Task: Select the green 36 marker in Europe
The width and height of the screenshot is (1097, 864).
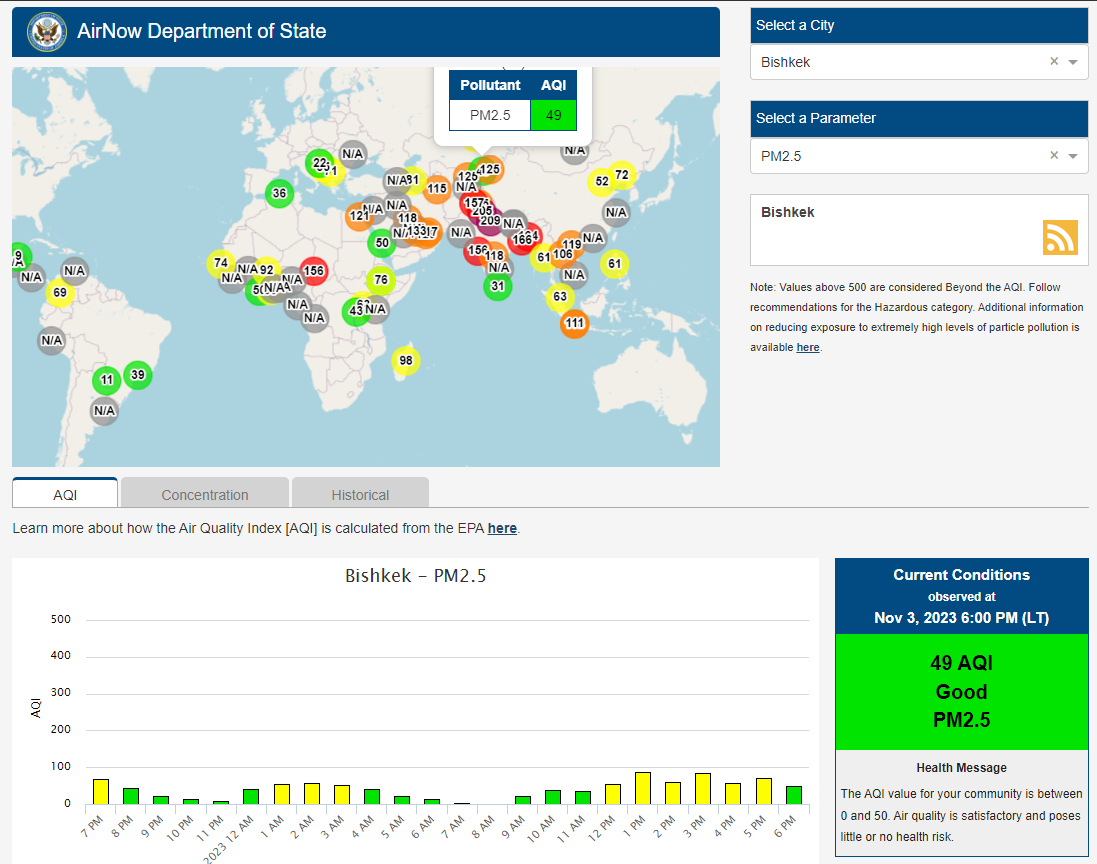Action: pos(279,194)
